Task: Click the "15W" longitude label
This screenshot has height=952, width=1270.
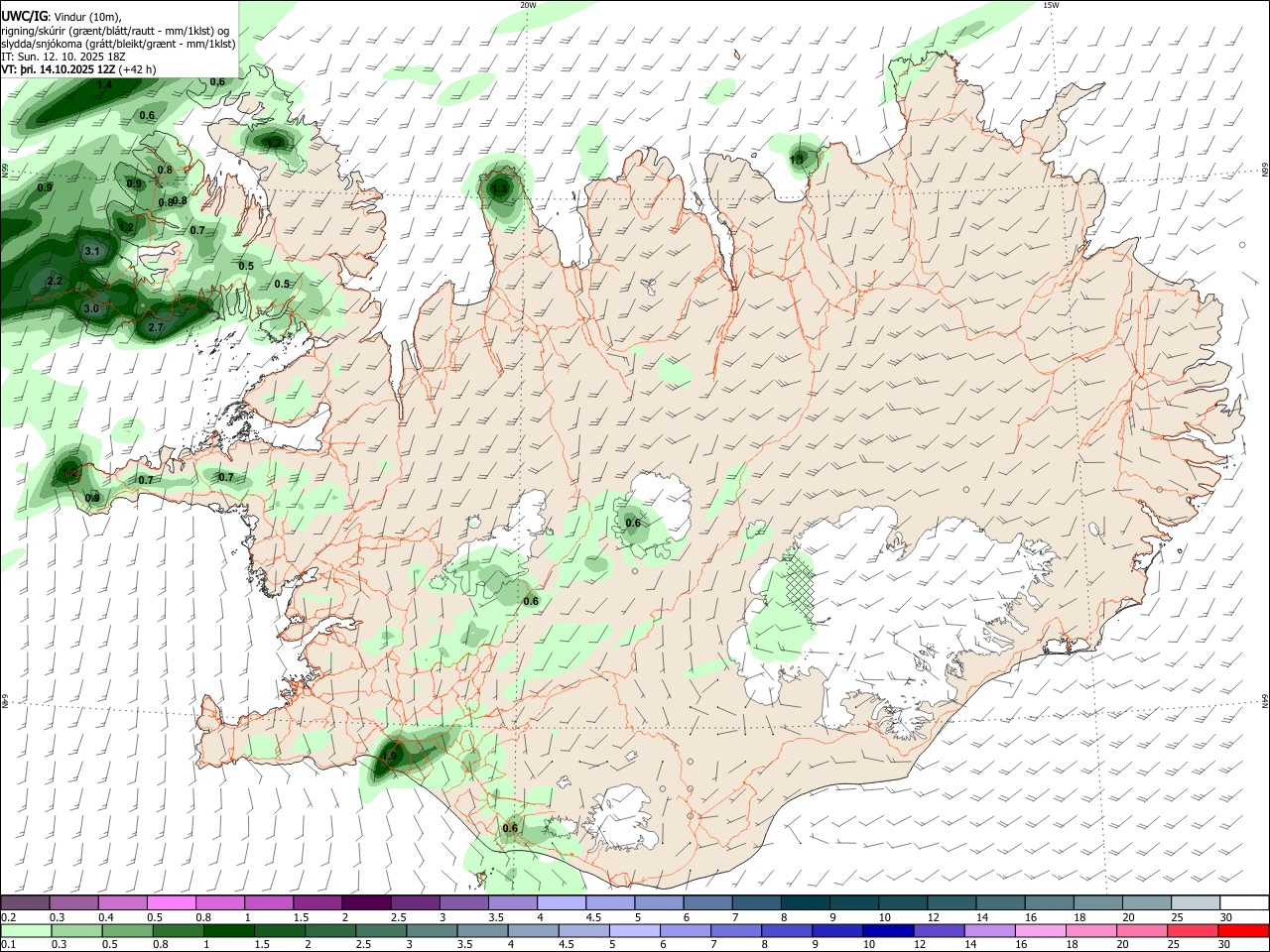Action: (1051, 5)
